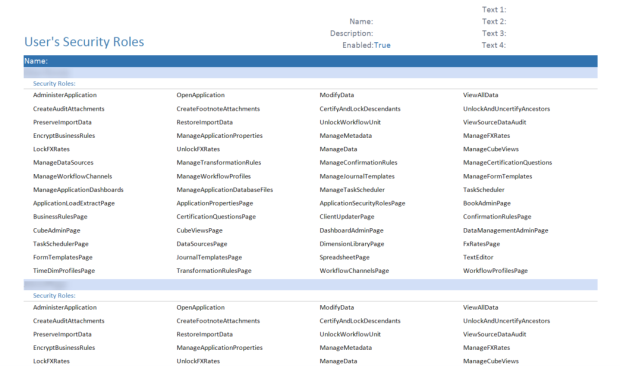Image resolution: width=620 pixels, height=366 pixels.
Task: Click AdministerApplication in the first user's roles
Action: [65, 95]
